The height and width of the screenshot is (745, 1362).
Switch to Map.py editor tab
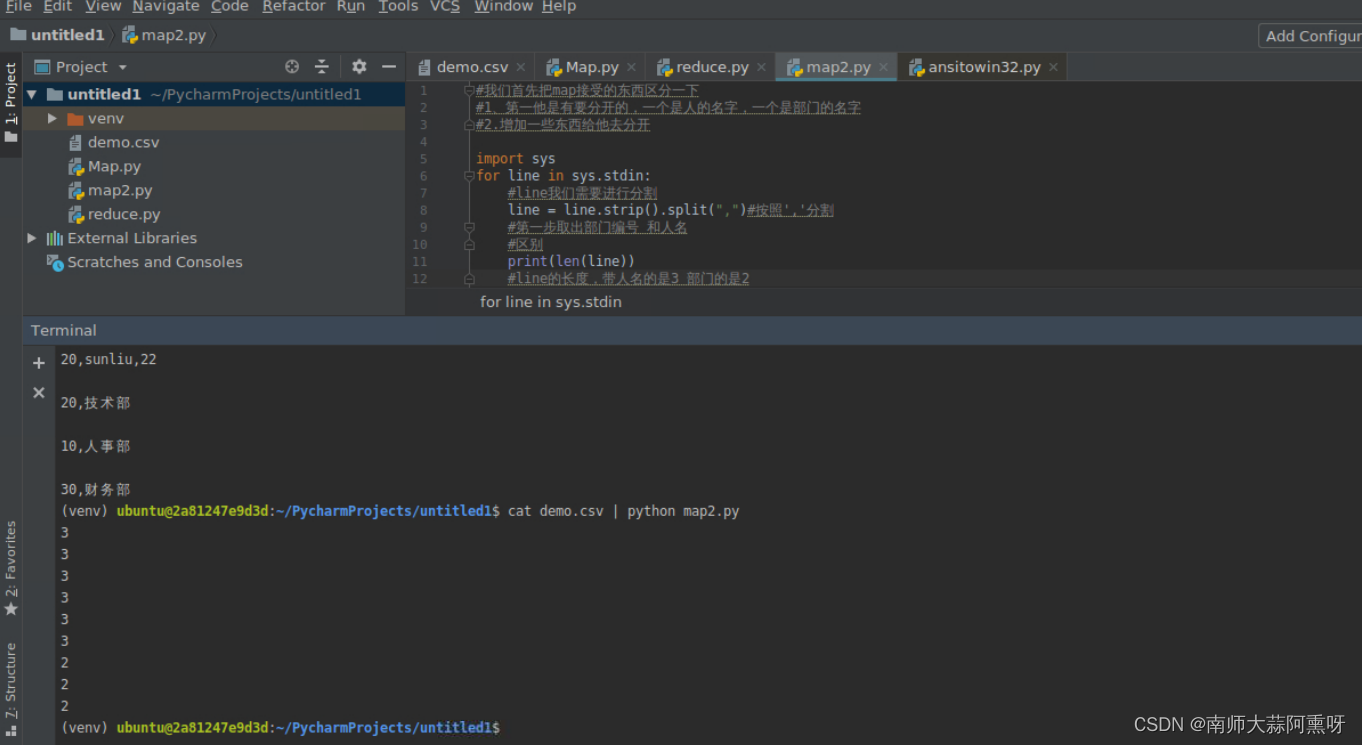point(591,67)
